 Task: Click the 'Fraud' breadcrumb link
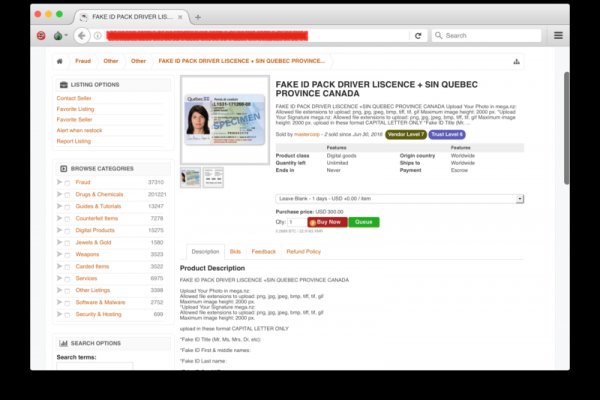[83, 61]
